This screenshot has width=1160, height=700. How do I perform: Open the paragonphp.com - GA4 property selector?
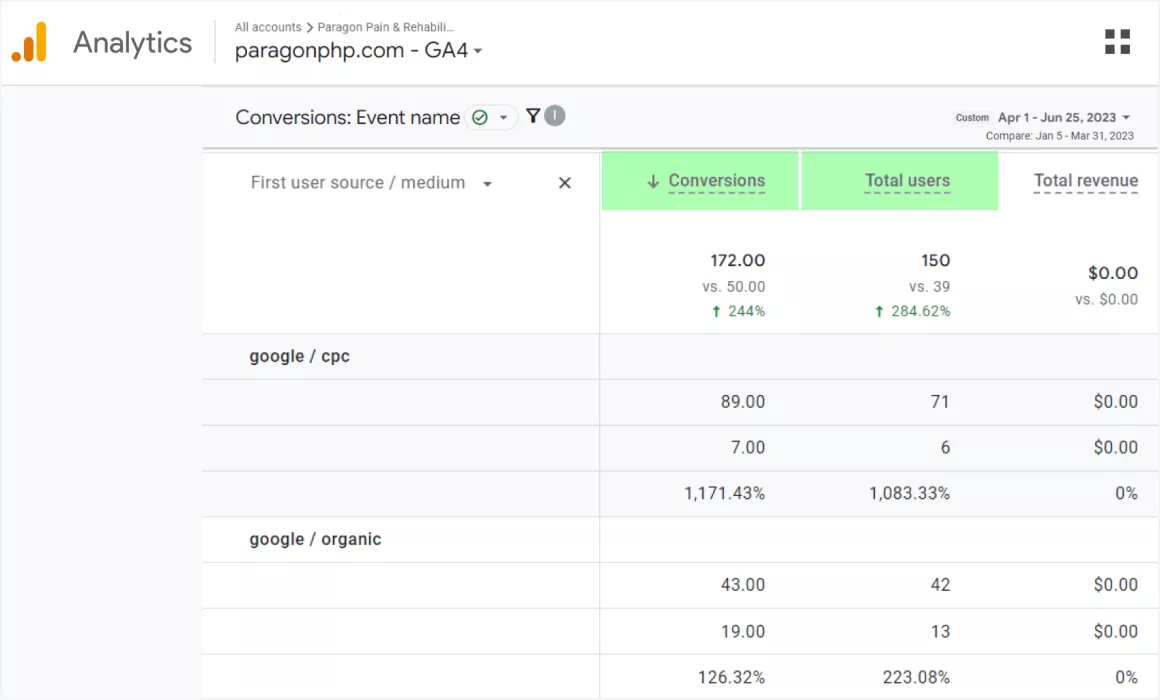[x=358, y=51]
